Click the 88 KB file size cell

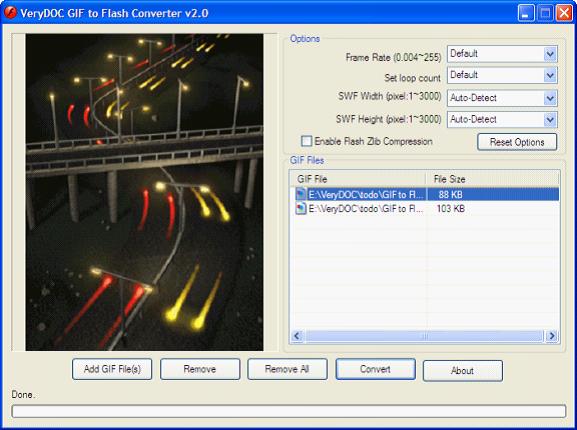(450, 194)
